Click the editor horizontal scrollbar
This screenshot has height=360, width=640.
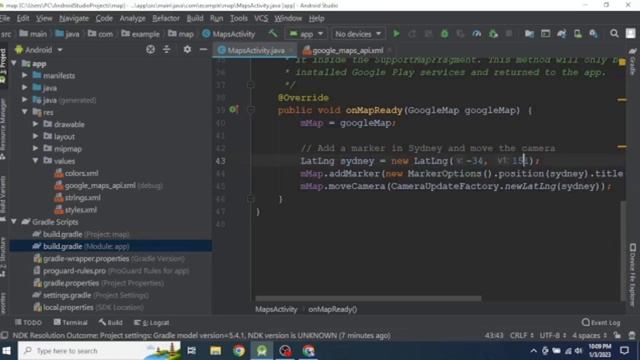368,299
